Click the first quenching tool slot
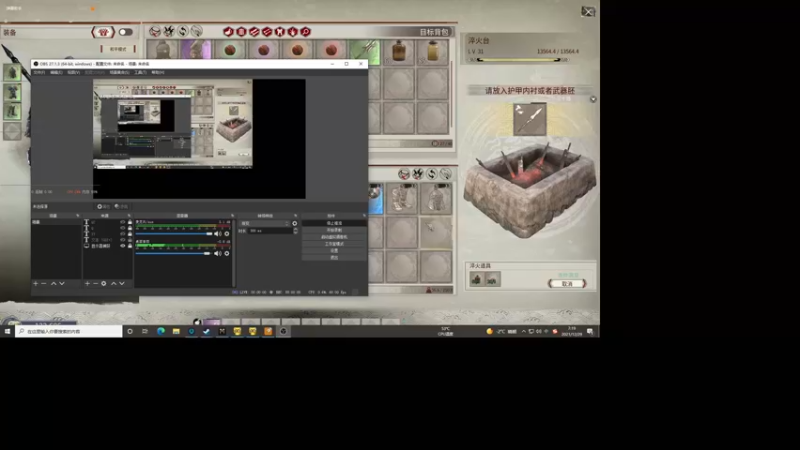This screenshot has width=800, height=450. tap(477, 279)
